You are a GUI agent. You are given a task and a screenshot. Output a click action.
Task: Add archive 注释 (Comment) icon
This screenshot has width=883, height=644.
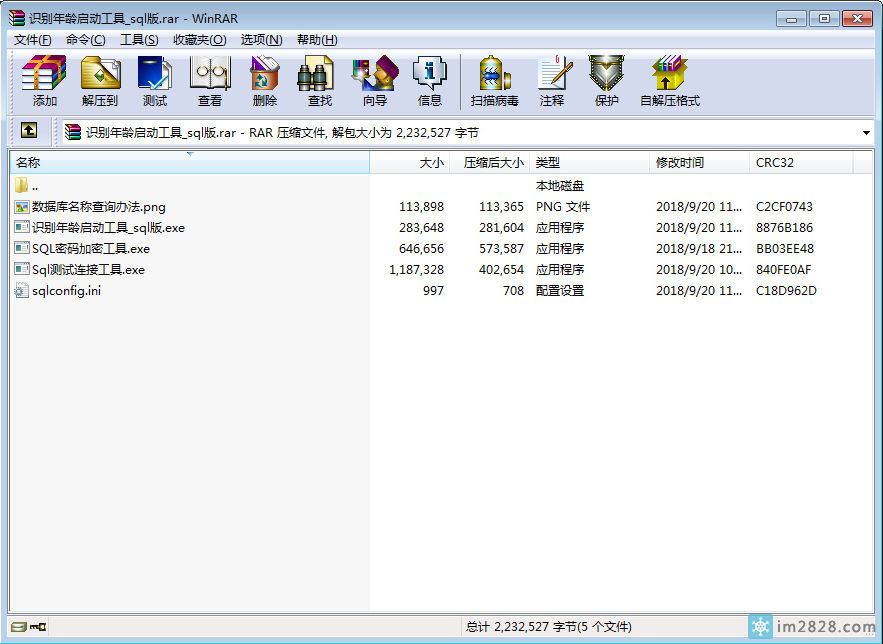point(552,81)
